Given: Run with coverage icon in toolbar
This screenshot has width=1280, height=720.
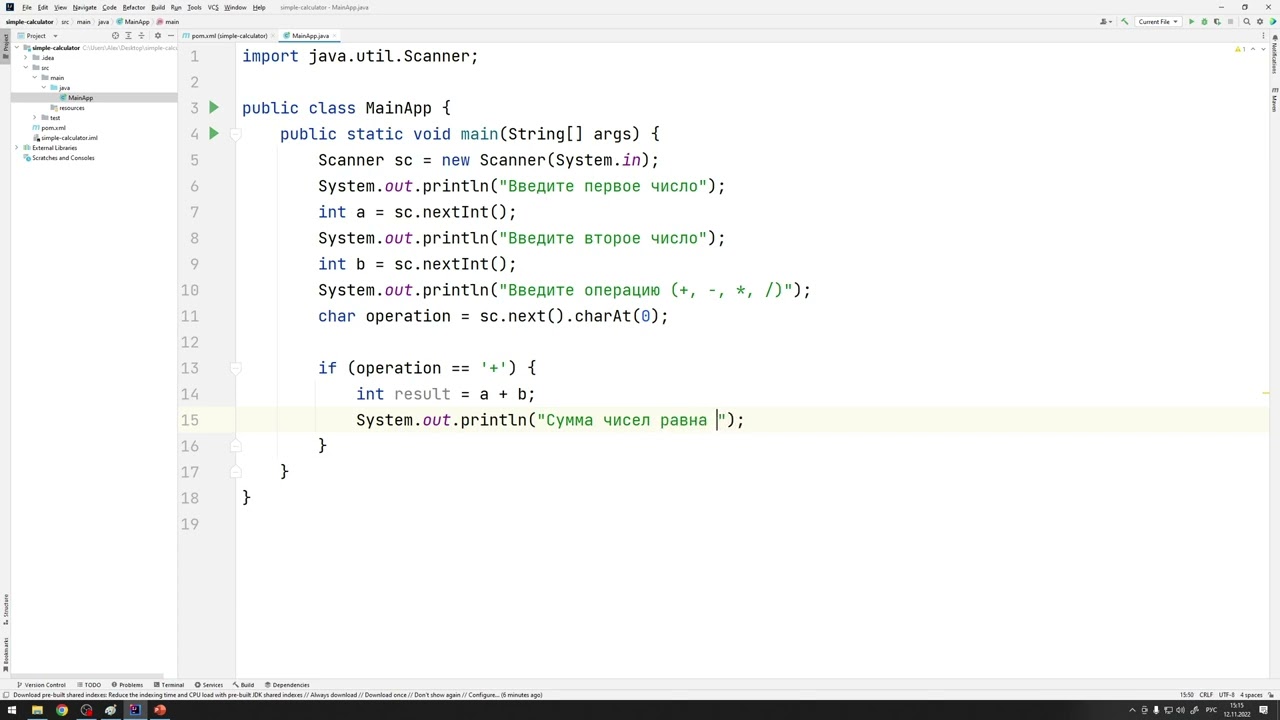Looking at the screenshot, I should 1217,21.
